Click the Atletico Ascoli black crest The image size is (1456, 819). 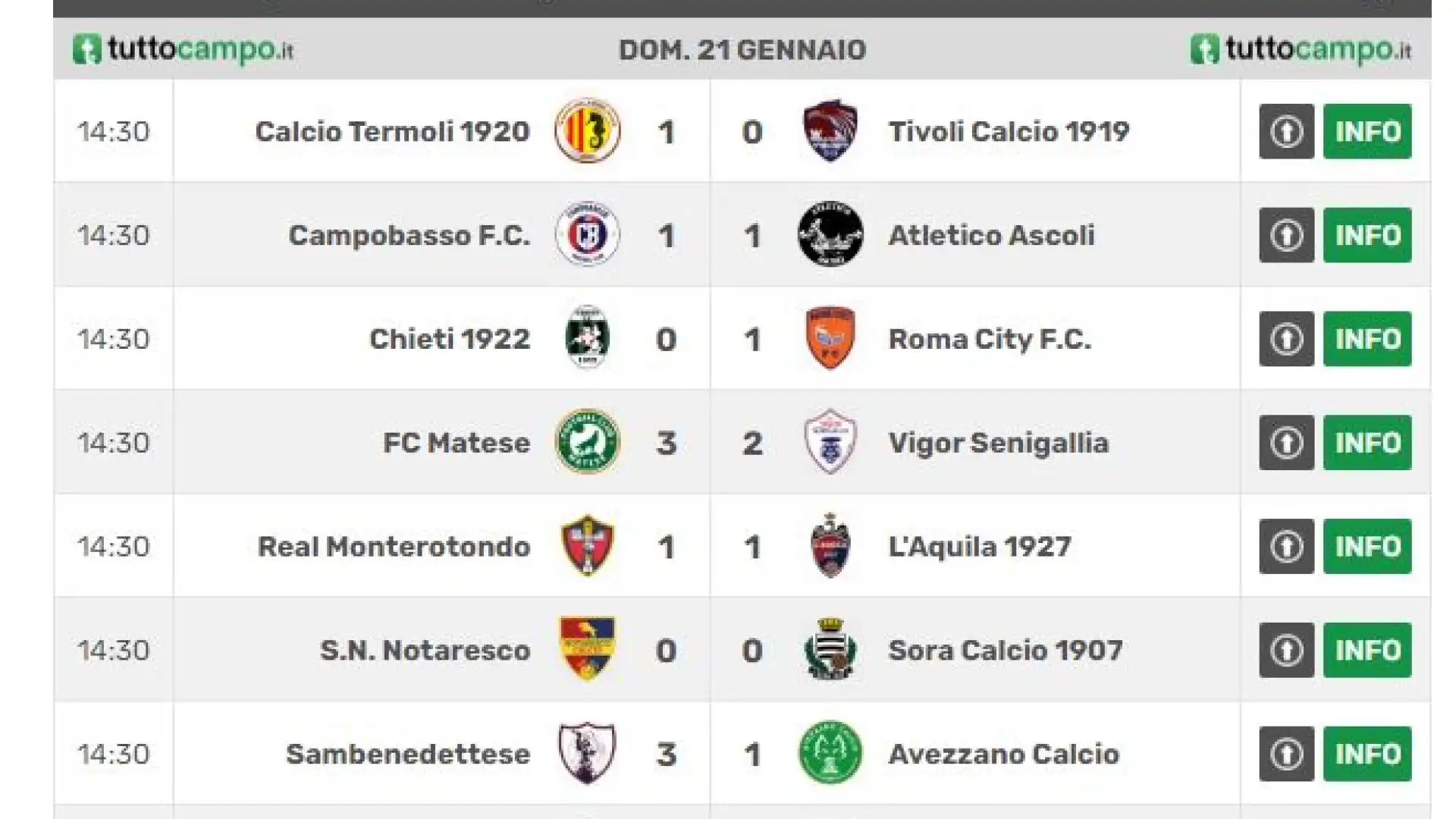coord(830,234)
